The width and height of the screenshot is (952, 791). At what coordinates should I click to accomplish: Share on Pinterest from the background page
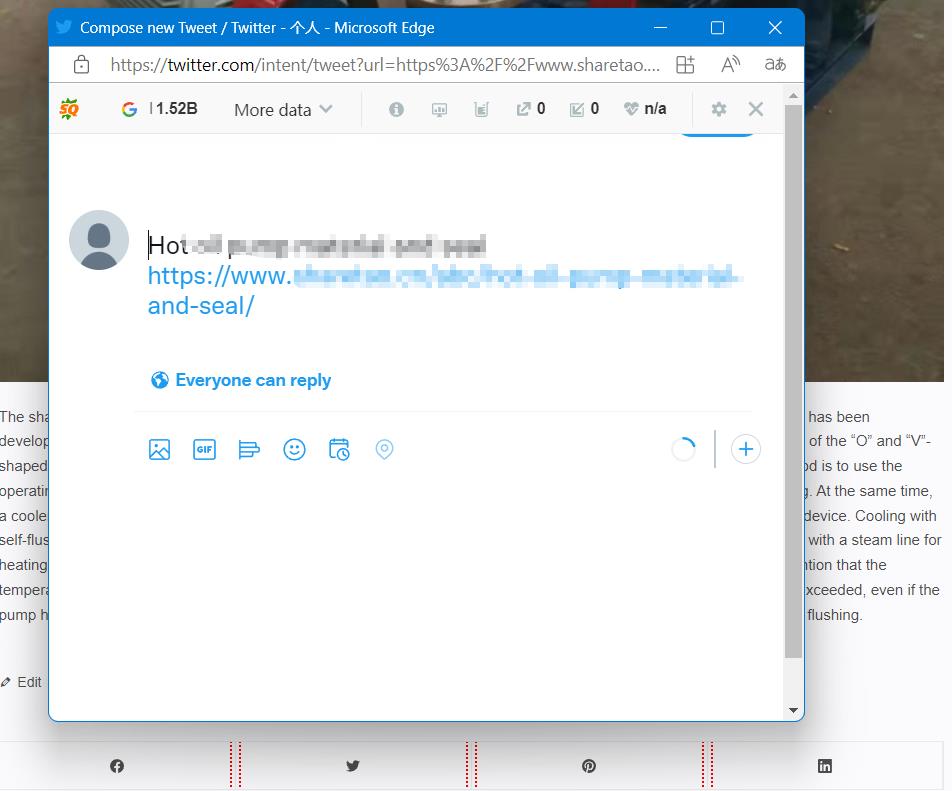[x=589, y=766]
